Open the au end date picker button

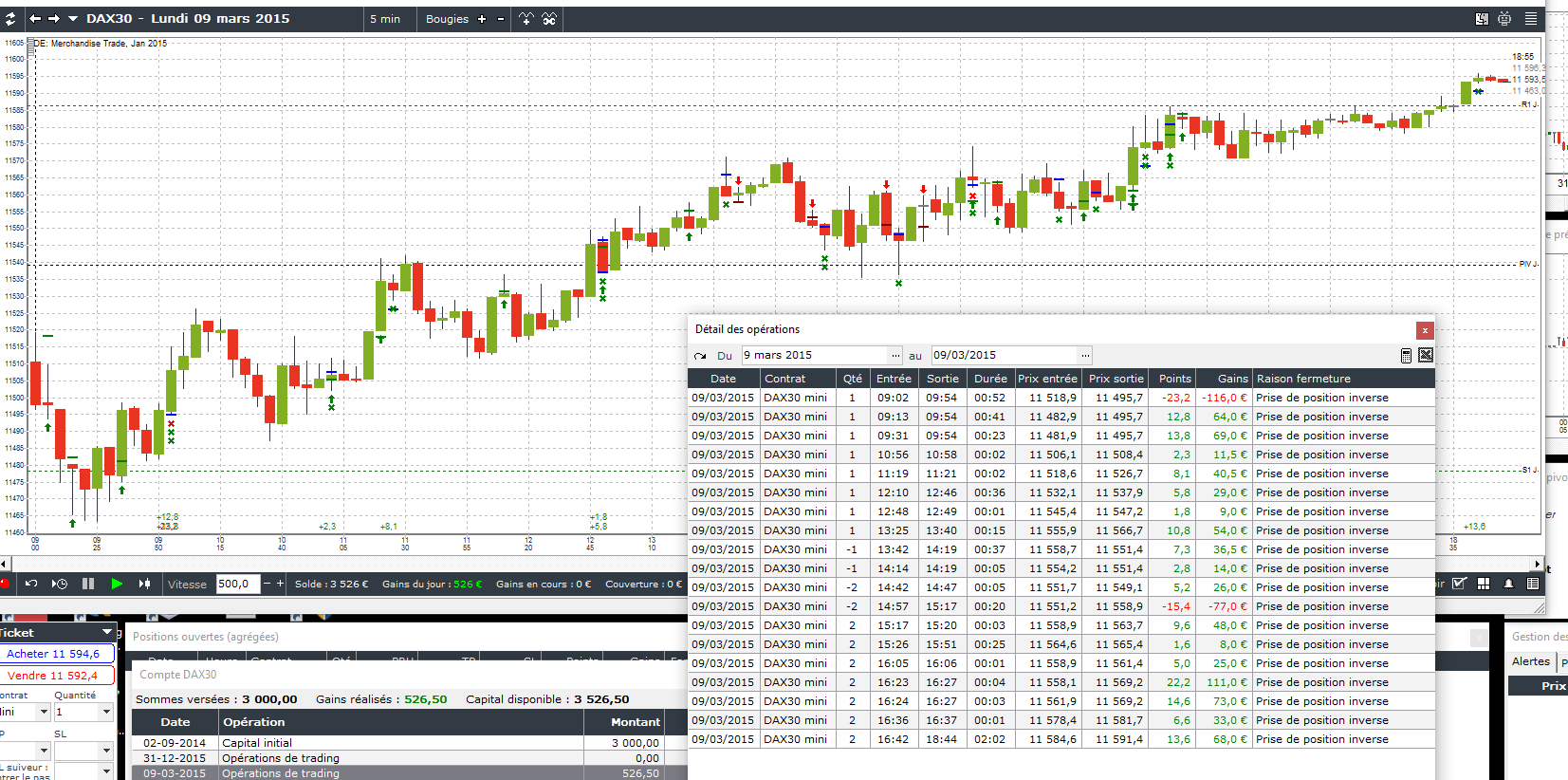tap(1085, 356)
